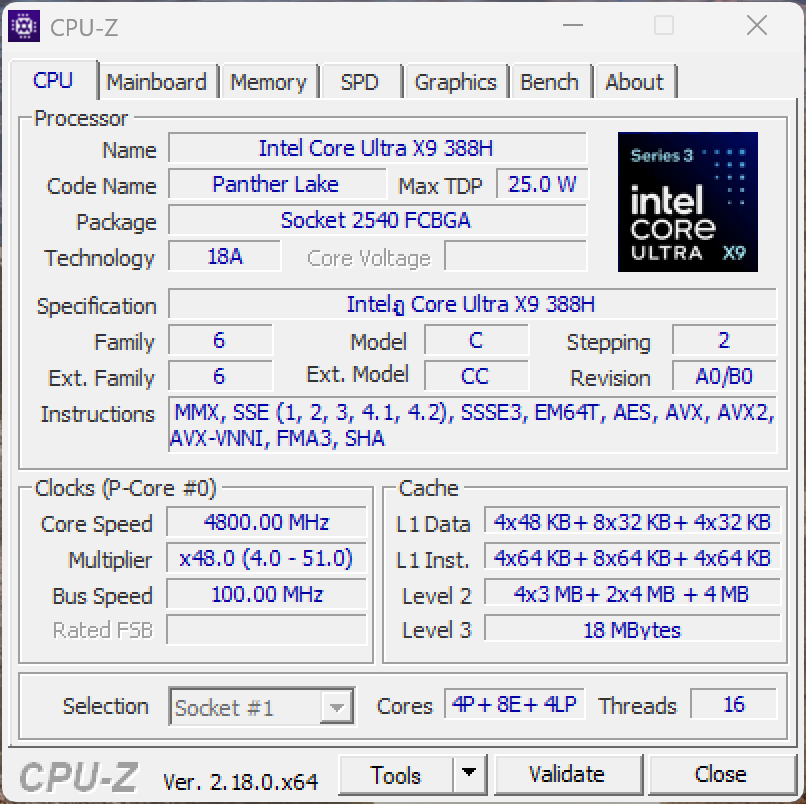Go to the Graphics tab
Viewport: 806px width, 804px height.
(455, 82)
